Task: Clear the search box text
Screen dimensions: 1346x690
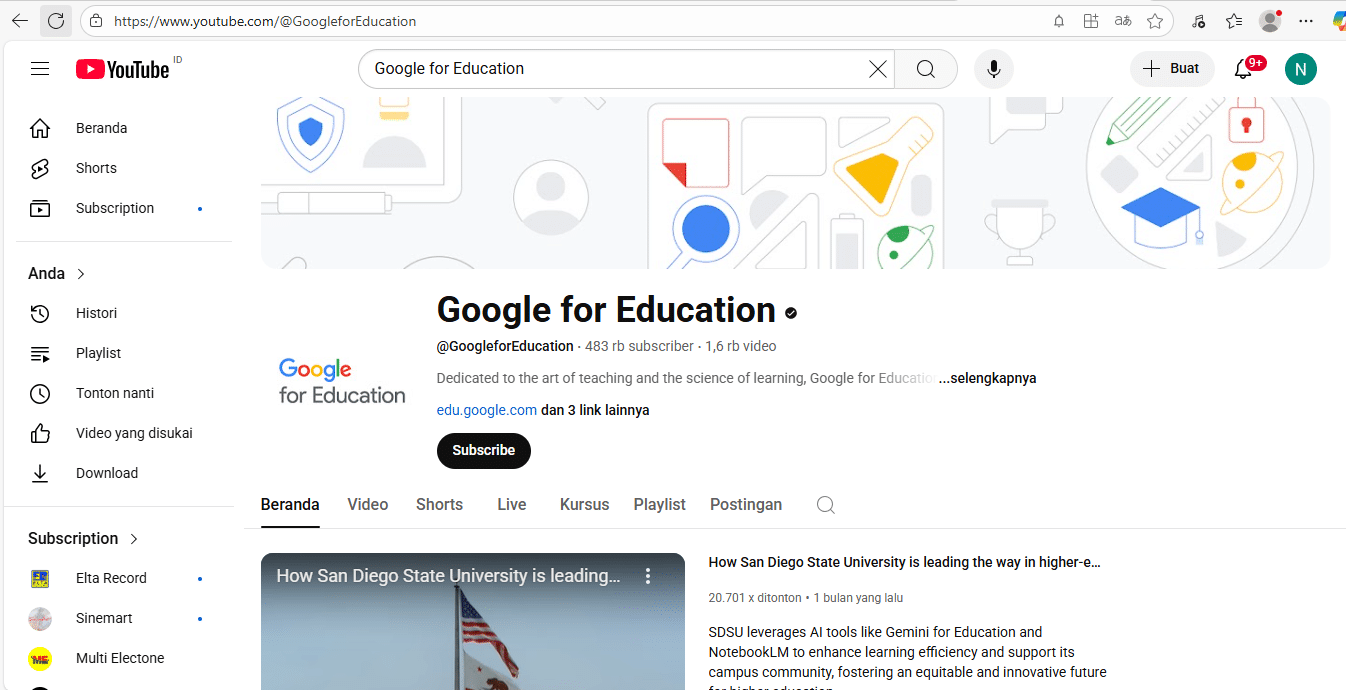Action: (x=877, y=69)
